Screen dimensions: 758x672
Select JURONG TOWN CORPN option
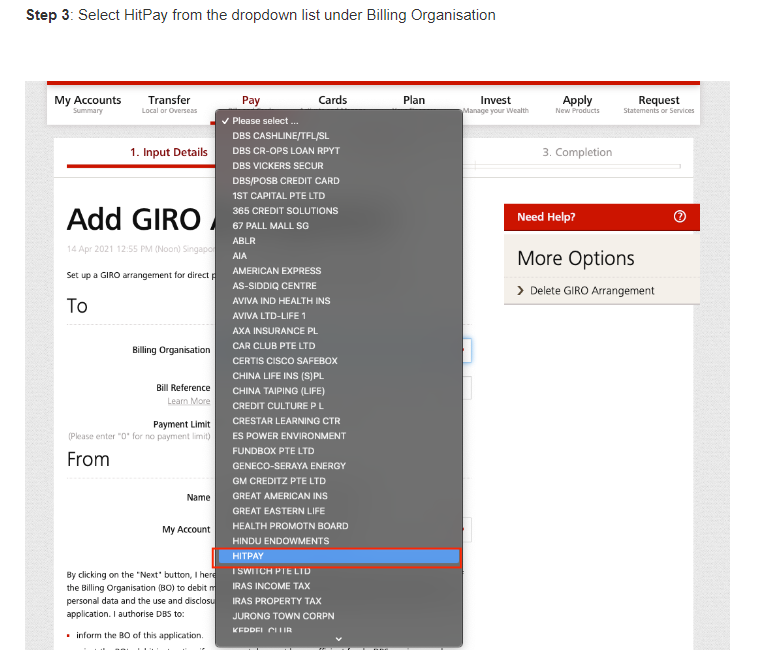[339, 616]
